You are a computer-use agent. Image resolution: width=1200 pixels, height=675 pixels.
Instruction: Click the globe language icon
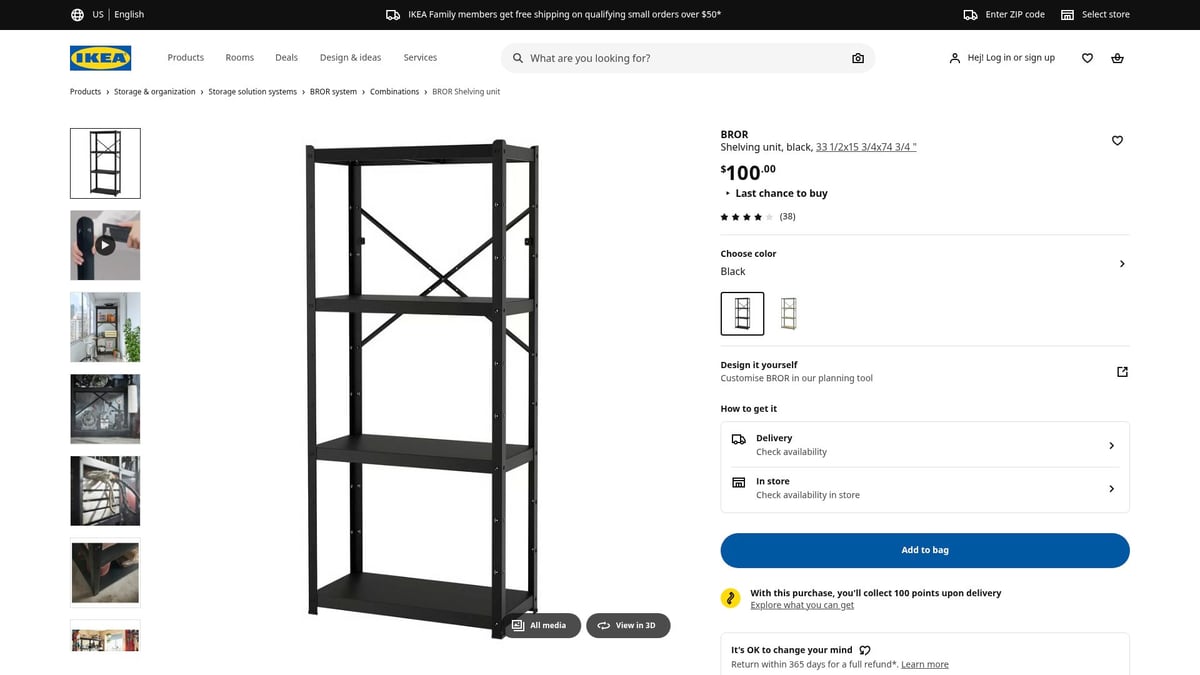(x=77, y=14)
